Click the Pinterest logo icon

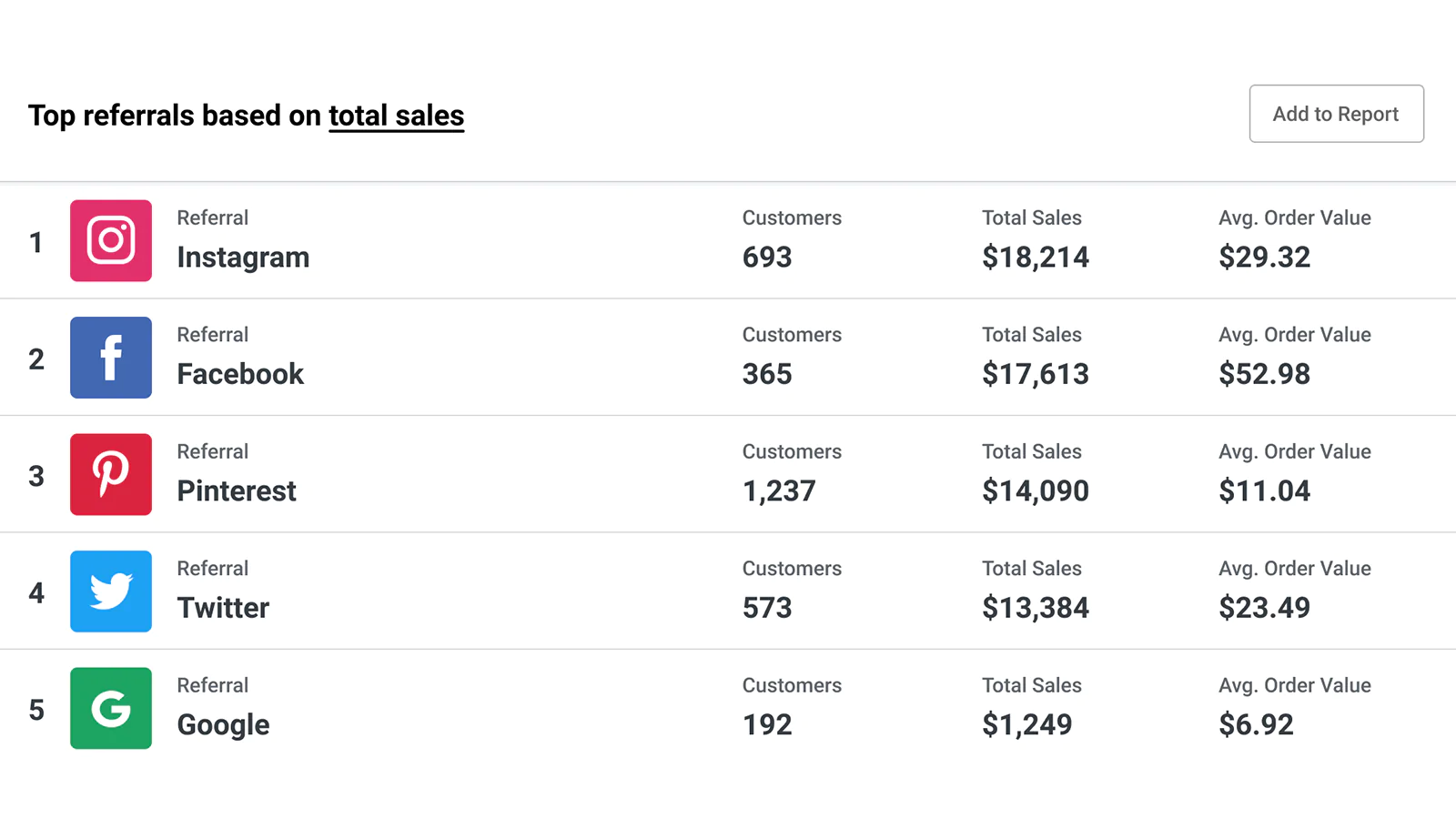[111, 474]
